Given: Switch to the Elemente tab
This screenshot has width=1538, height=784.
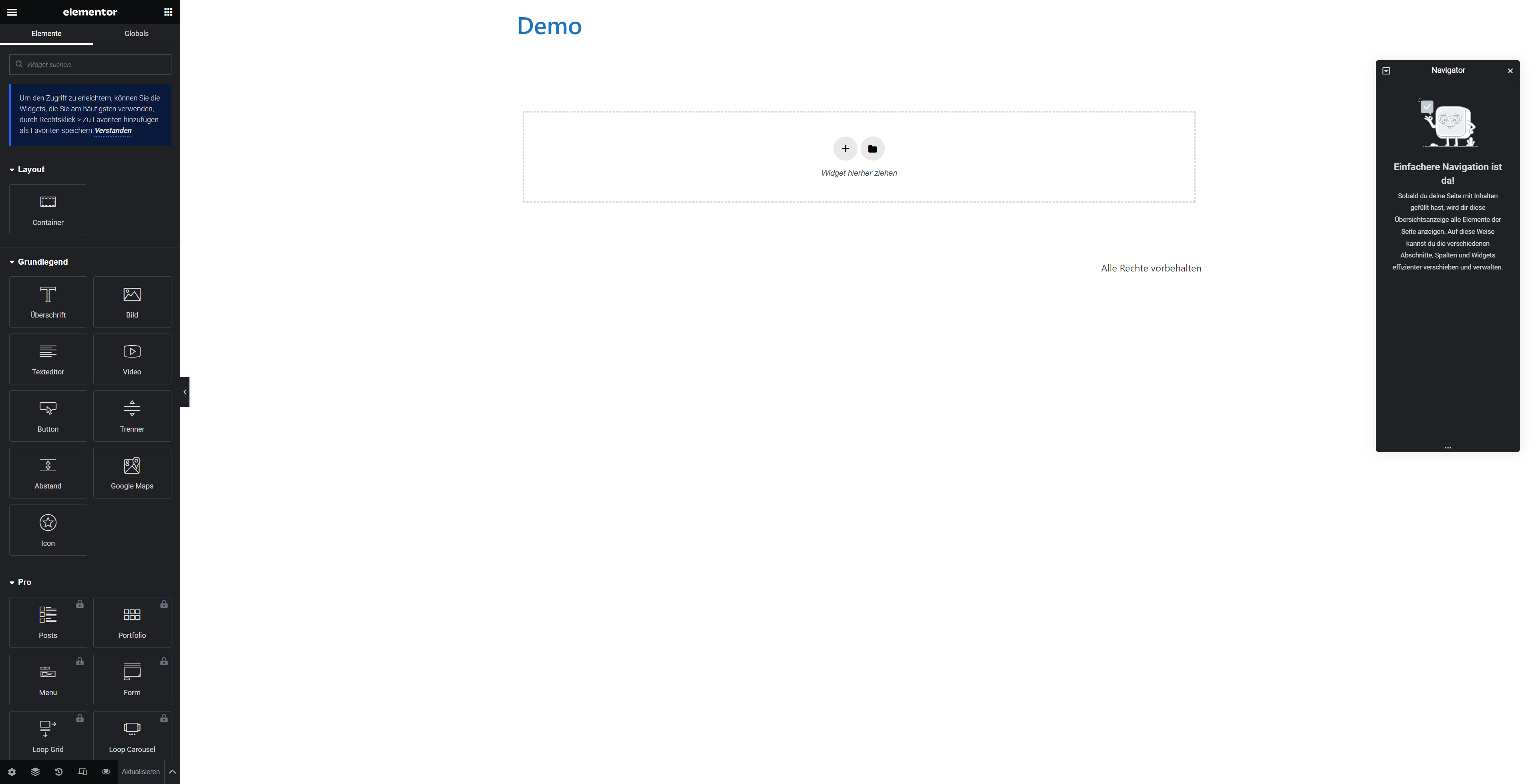Looking at the screenshot, I should click(x=46, y=34).
